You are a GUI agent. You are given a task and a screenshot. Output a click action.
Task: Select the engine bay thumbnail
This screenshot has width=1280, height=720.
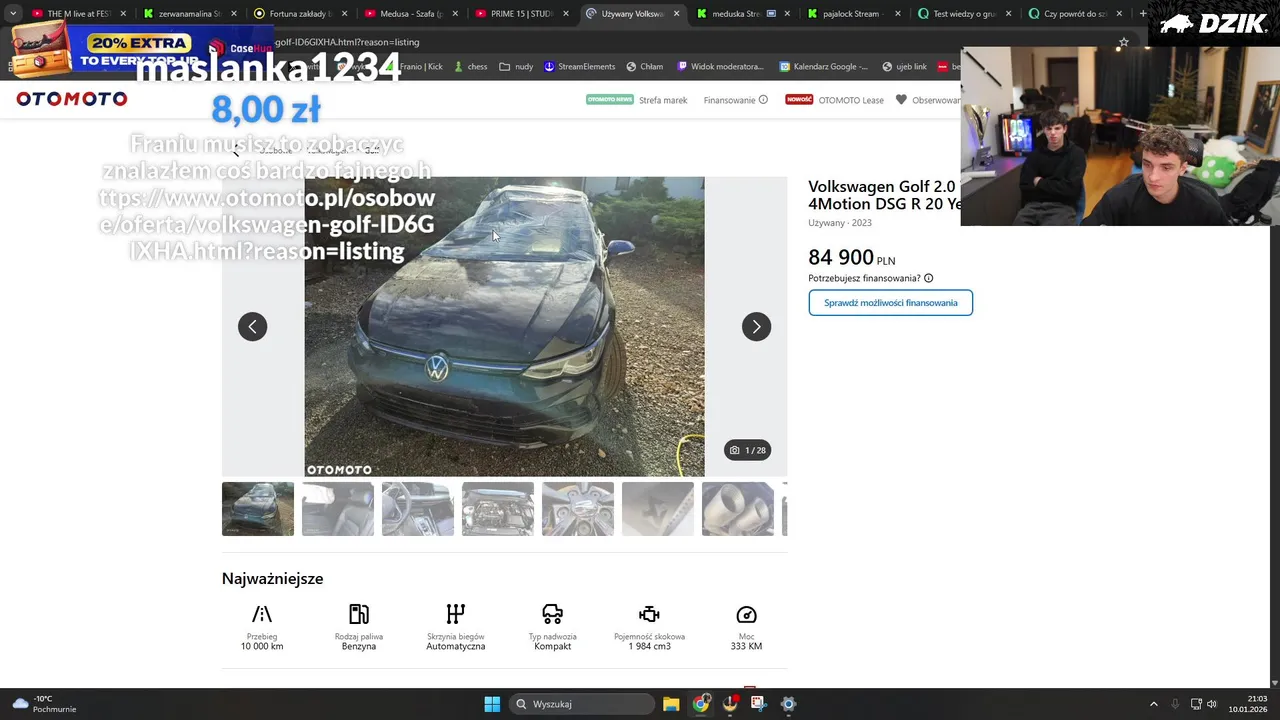498,509
